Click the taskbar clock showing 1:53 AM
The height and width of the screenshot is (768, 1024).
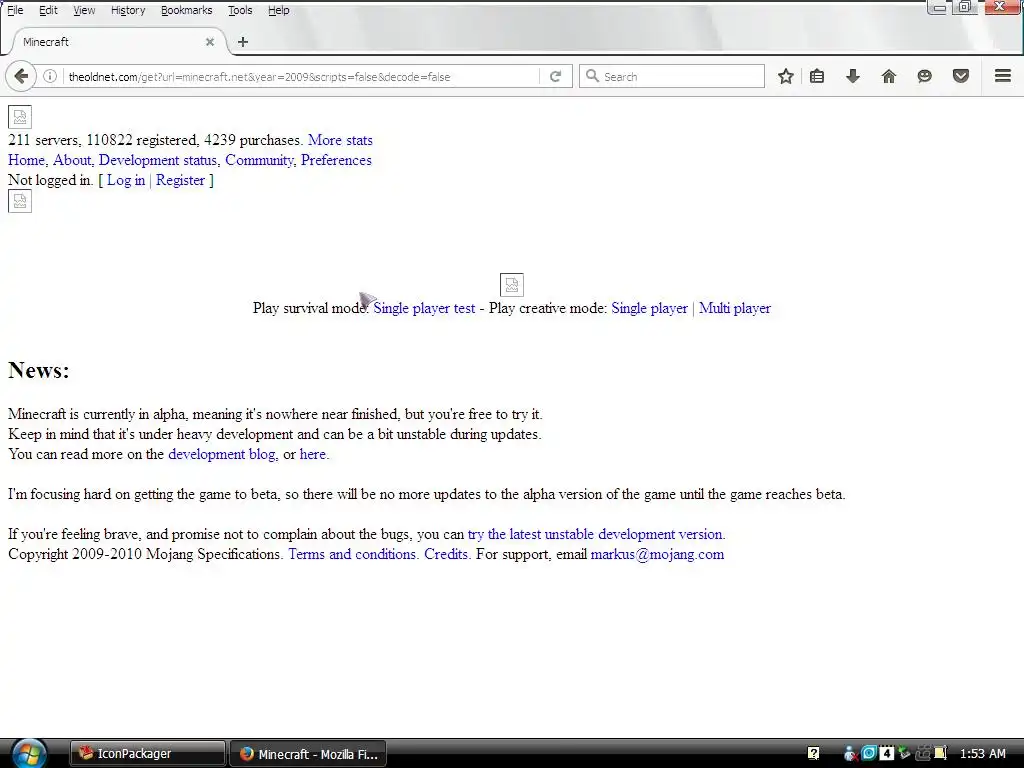982,754
